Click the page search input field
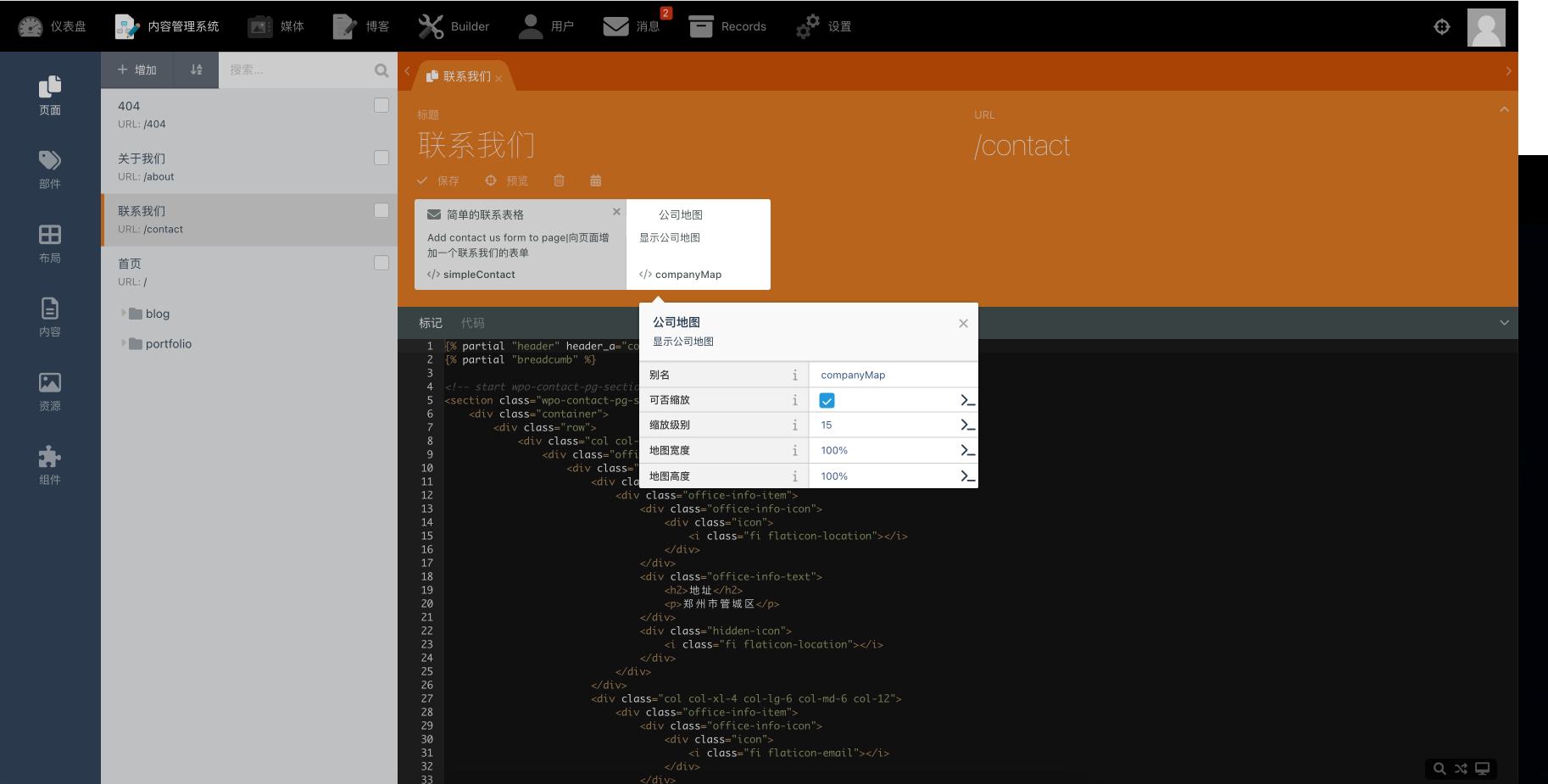Viewport: 1548px width, 784px height. pos(297,70)
